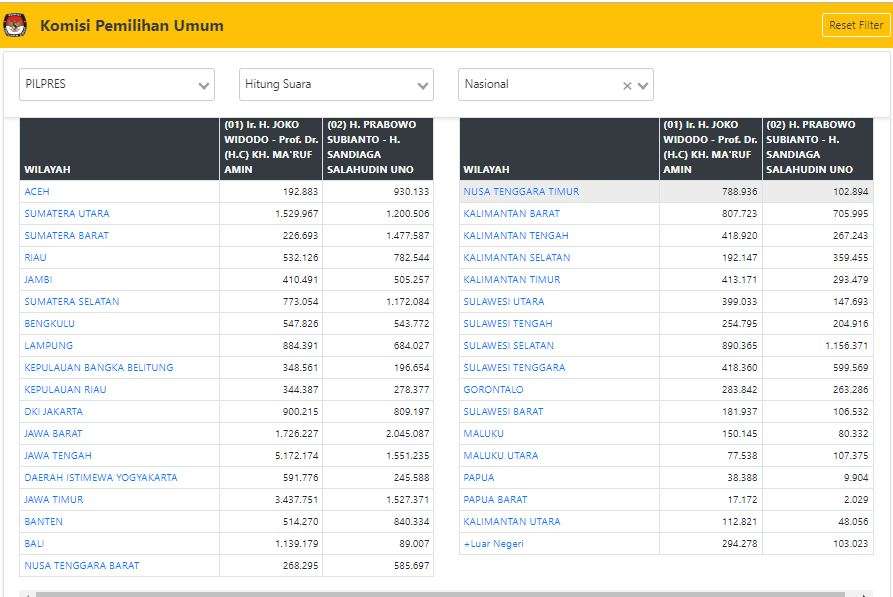Select the MALUKU link
The height and width of the screenshot is (597, 893).
point(484,434)
